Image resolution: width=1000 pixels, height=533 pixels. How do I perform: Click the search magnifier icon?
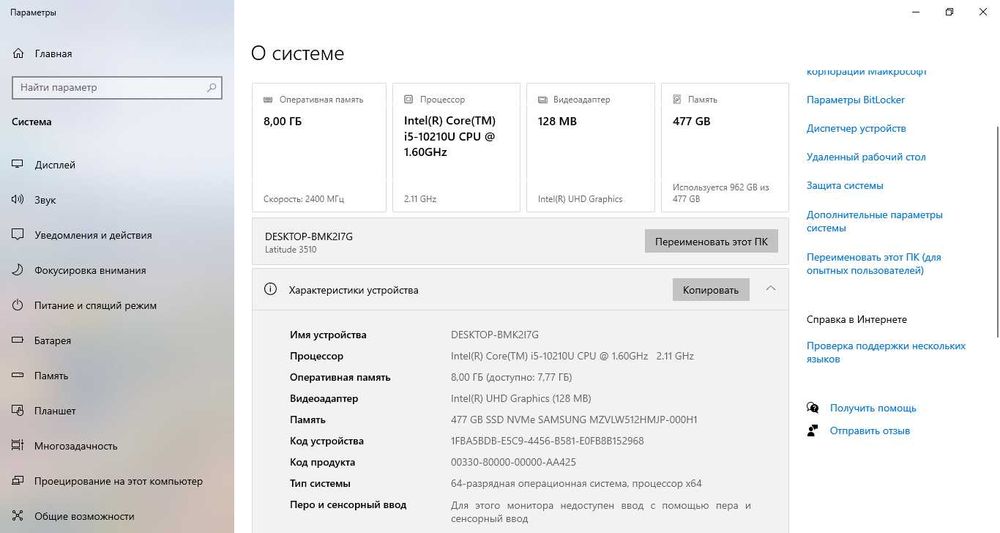211,87
